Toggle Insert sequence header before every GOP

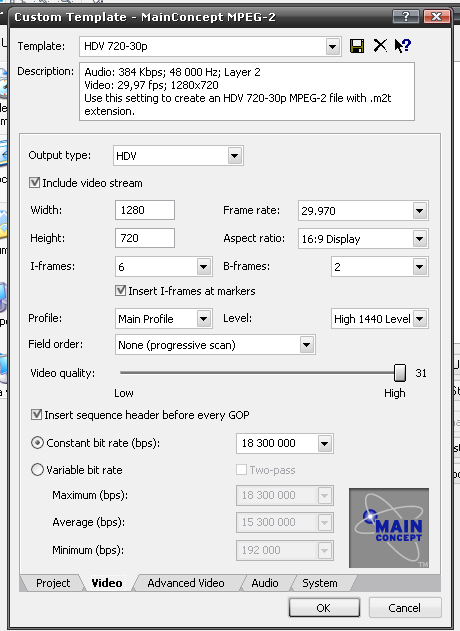click(37, 414)
